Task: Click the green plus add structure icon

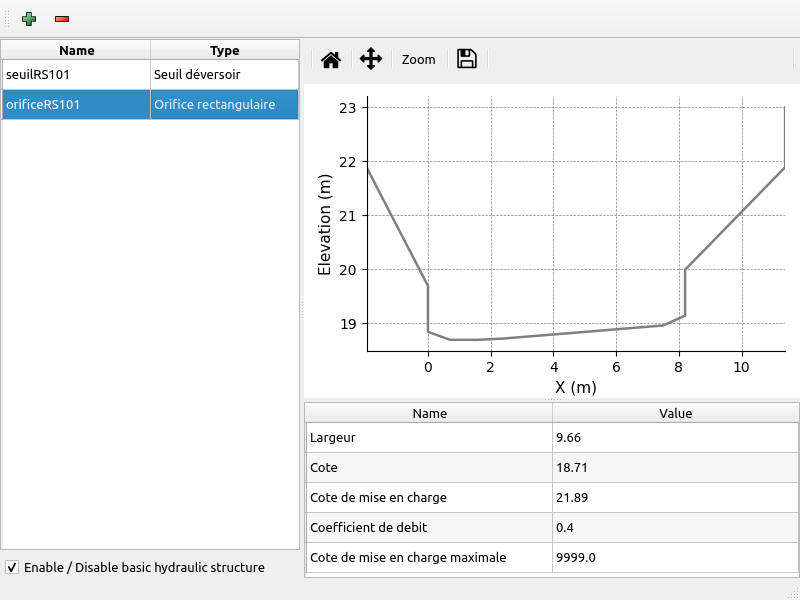Action: click(x=29, y=19)
